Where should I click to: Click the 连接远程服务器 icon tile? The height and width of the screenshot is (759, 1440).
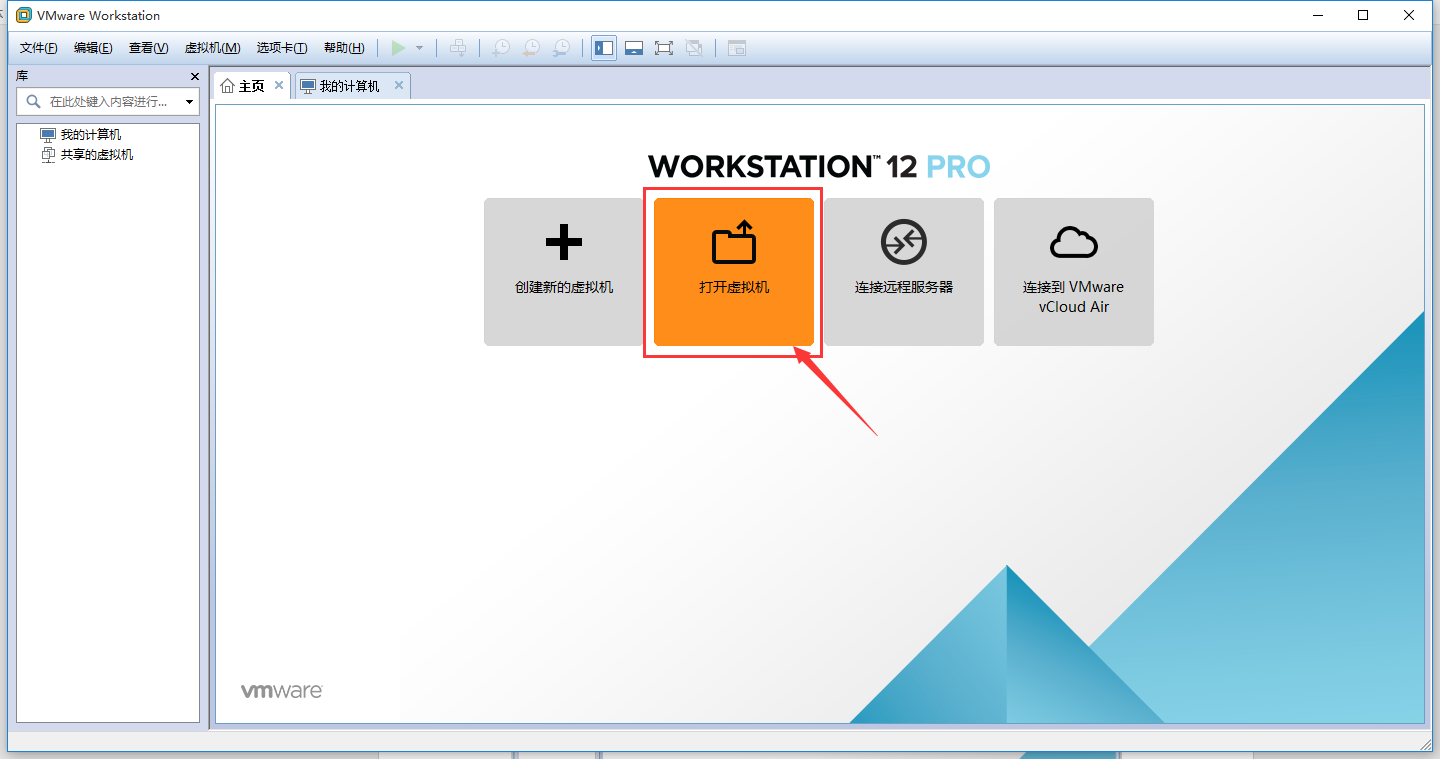pos(904,272)
